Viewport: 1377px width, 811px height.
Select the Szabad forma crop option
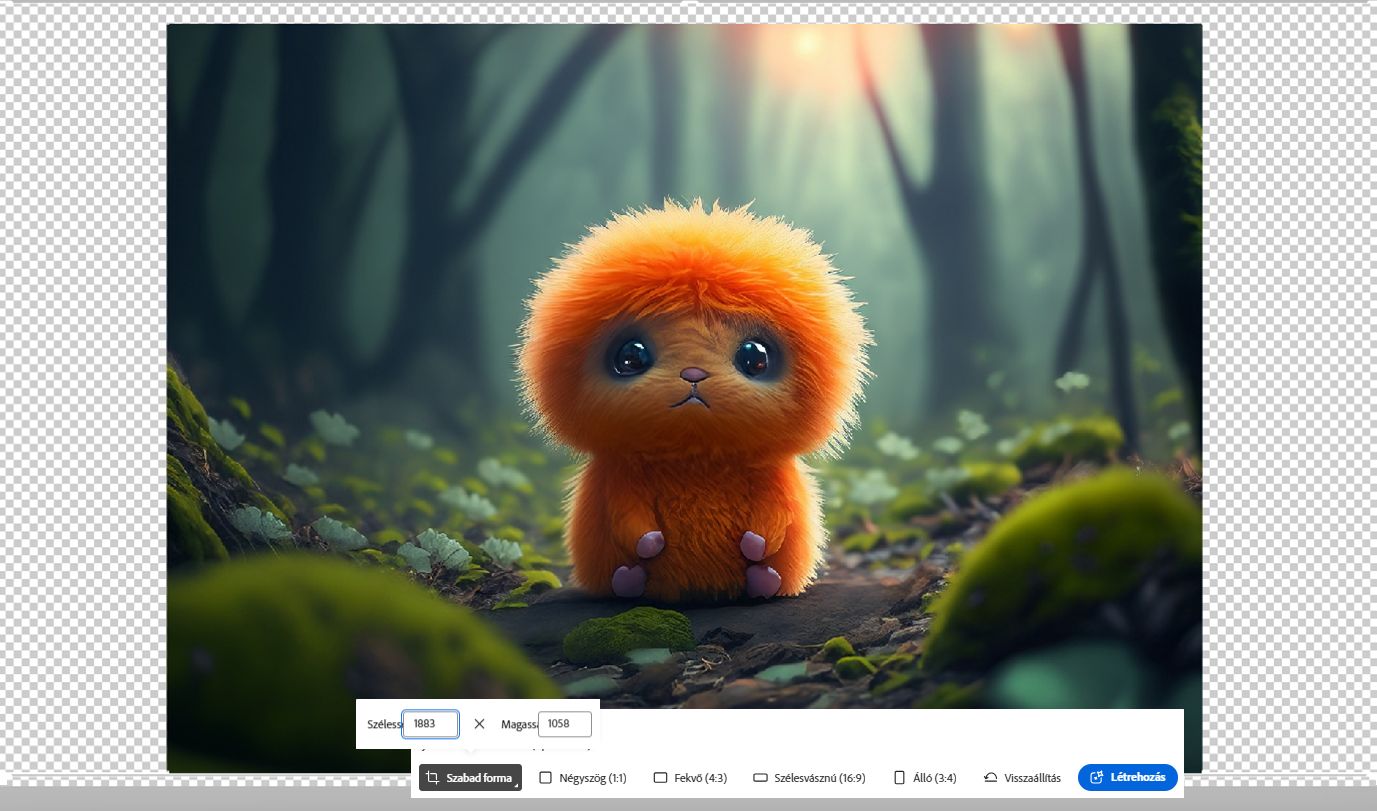[470, 778]
